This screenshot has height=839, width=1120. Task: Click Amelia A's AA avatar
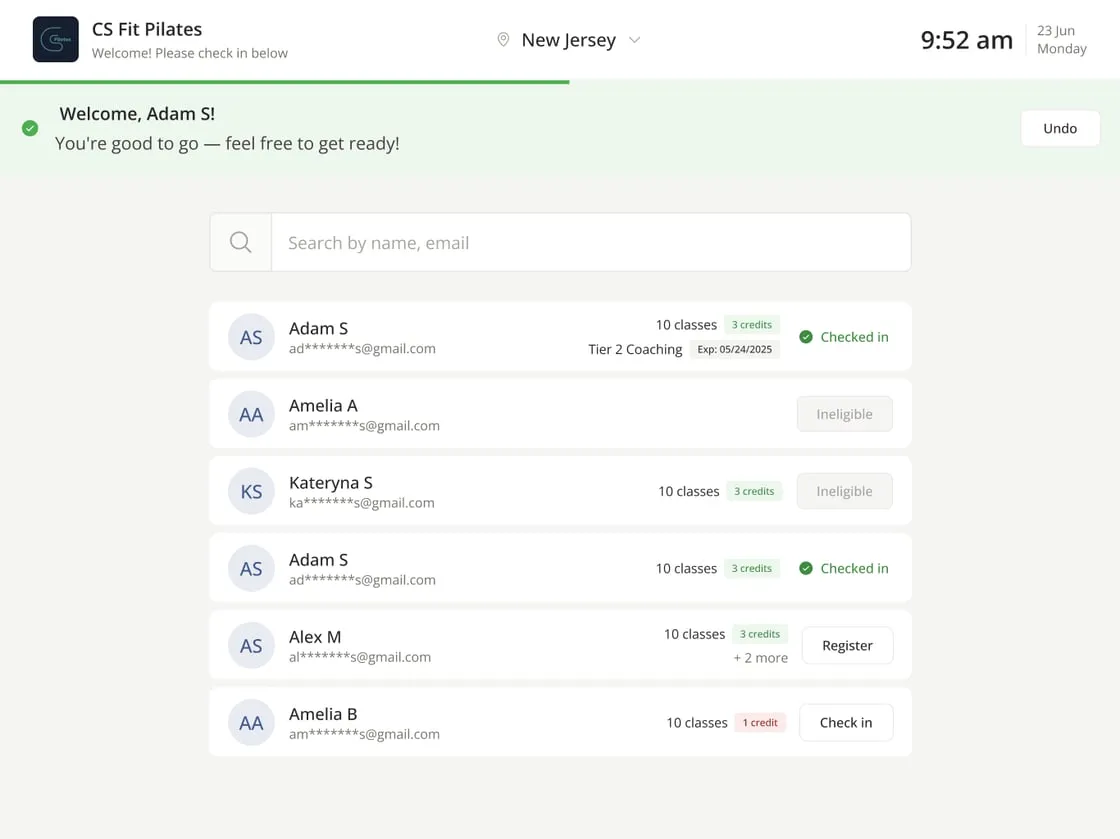[x=251, y=414]
